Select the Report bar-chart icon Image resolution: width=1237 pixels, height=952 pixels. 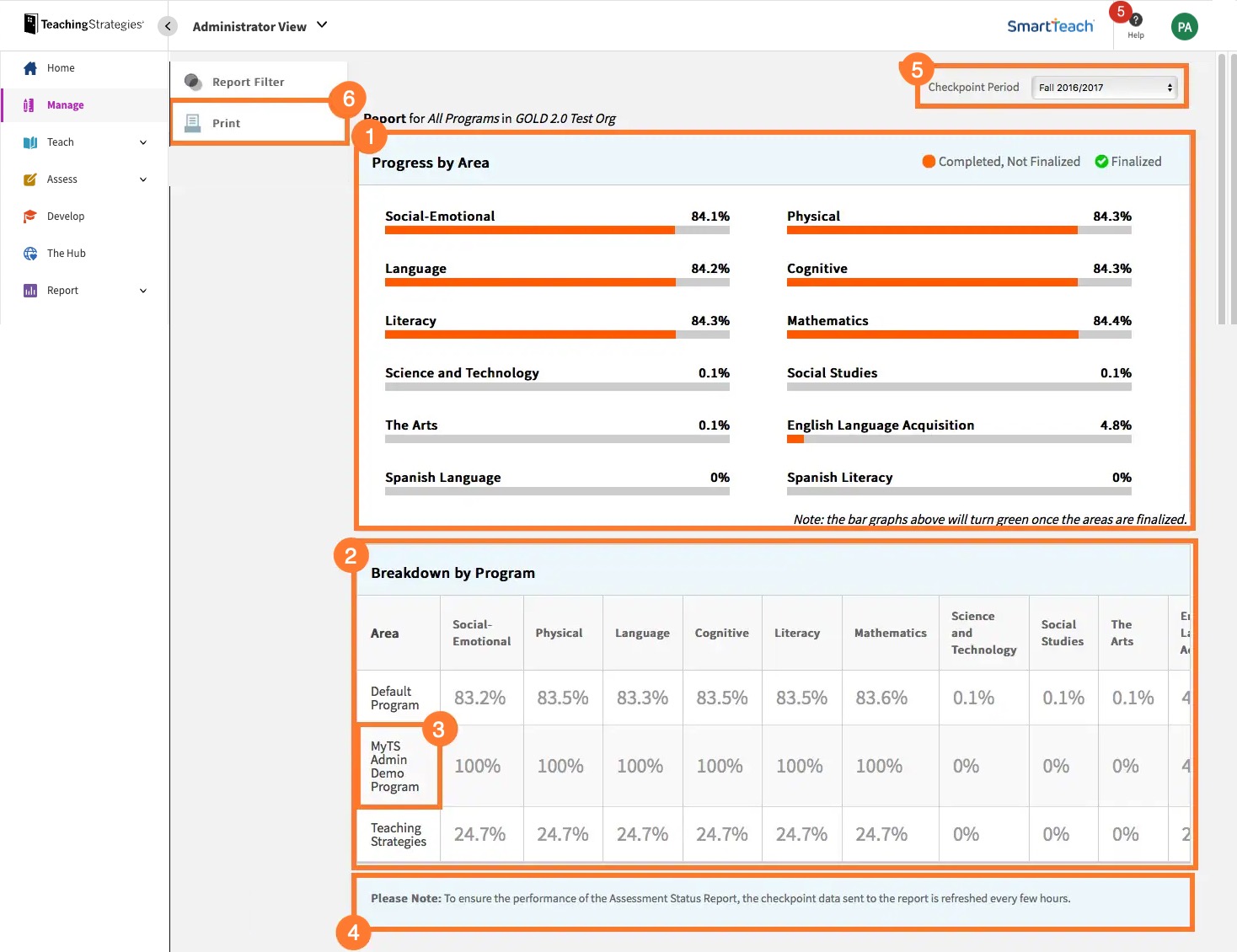(30, 290)
